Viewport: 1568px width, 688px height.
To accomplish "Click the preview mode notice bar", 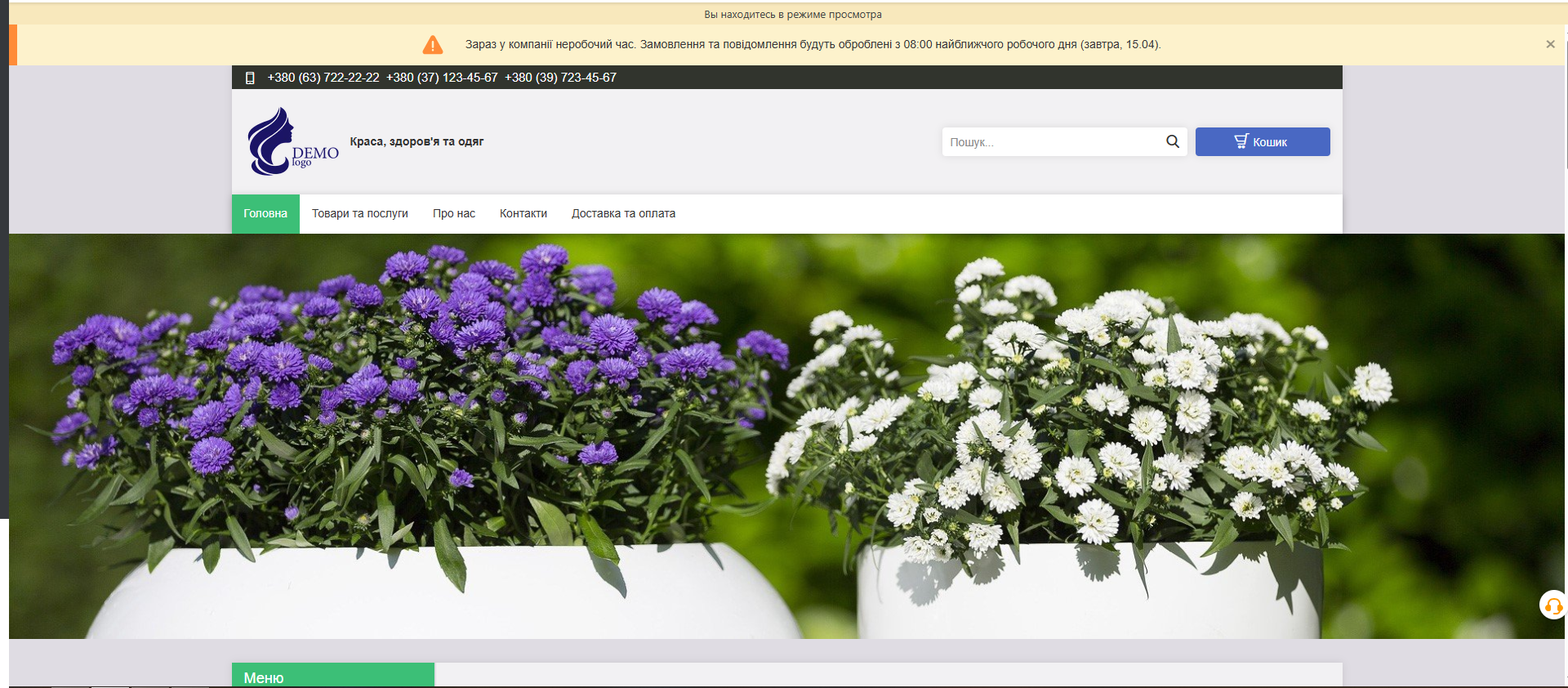I will point(792,14).
